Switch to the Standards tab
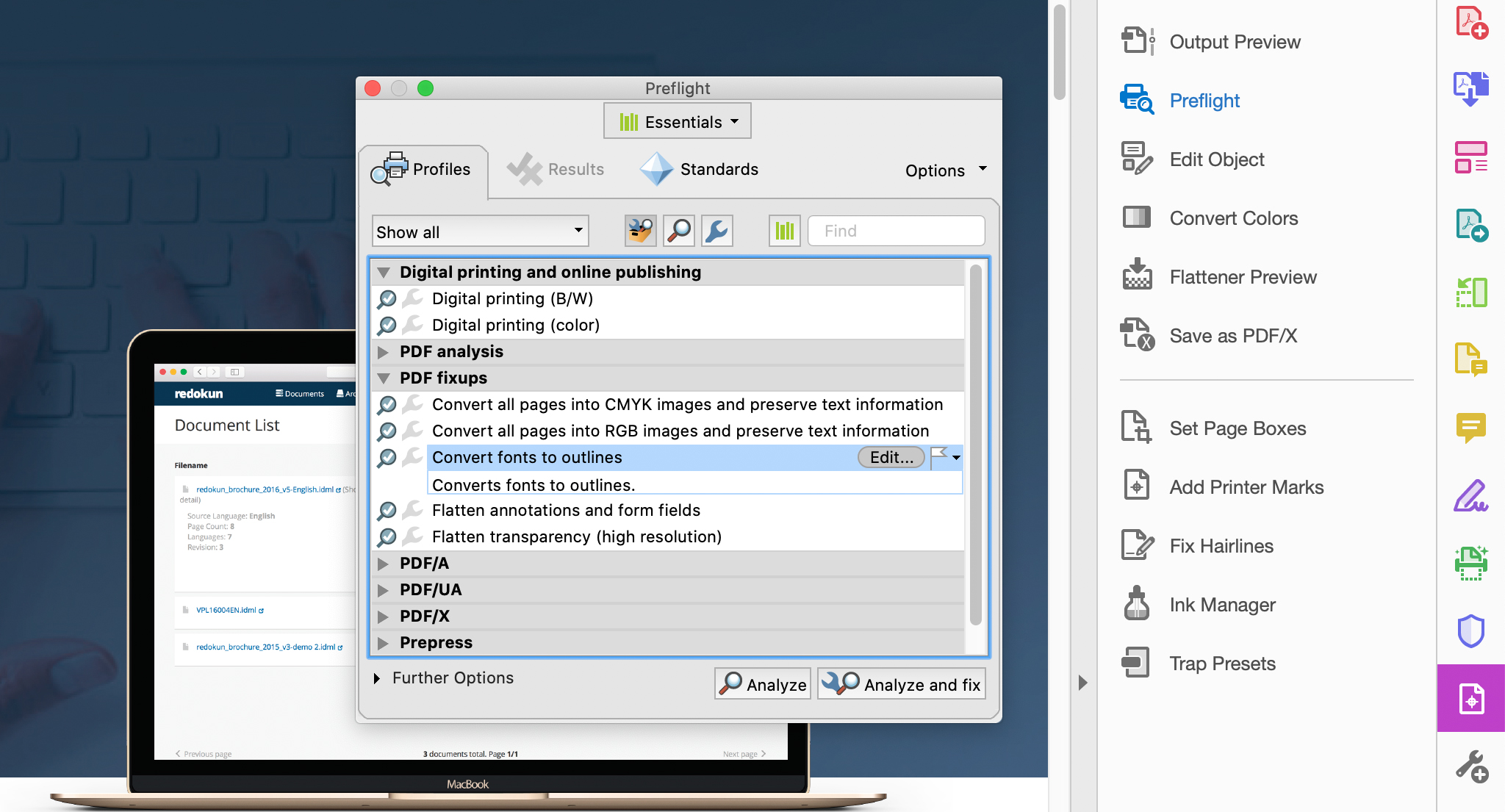 click(699, 170)
